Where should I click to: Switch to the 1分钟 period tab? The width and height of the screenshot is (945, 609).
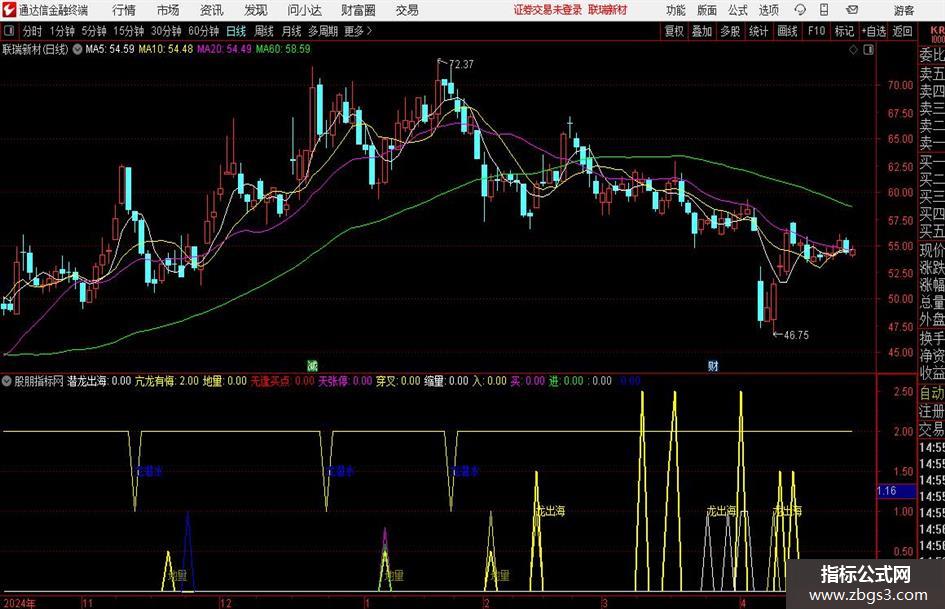pyautogui.click(x=61, y=31)
